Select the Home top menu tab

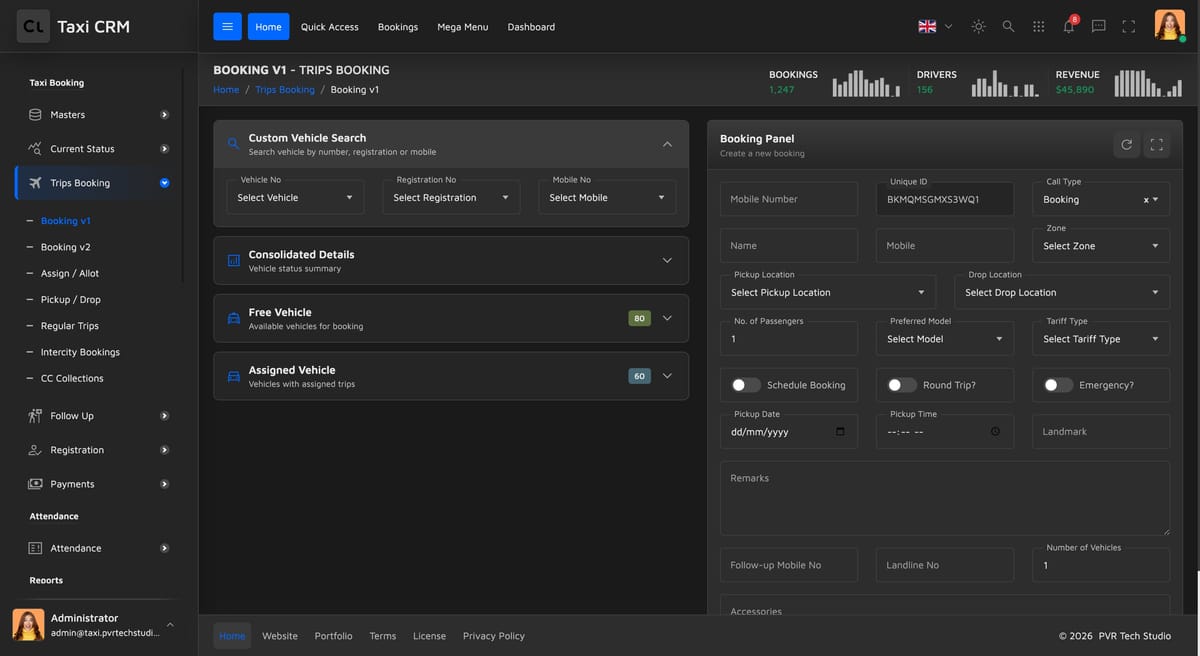point(268,27)
